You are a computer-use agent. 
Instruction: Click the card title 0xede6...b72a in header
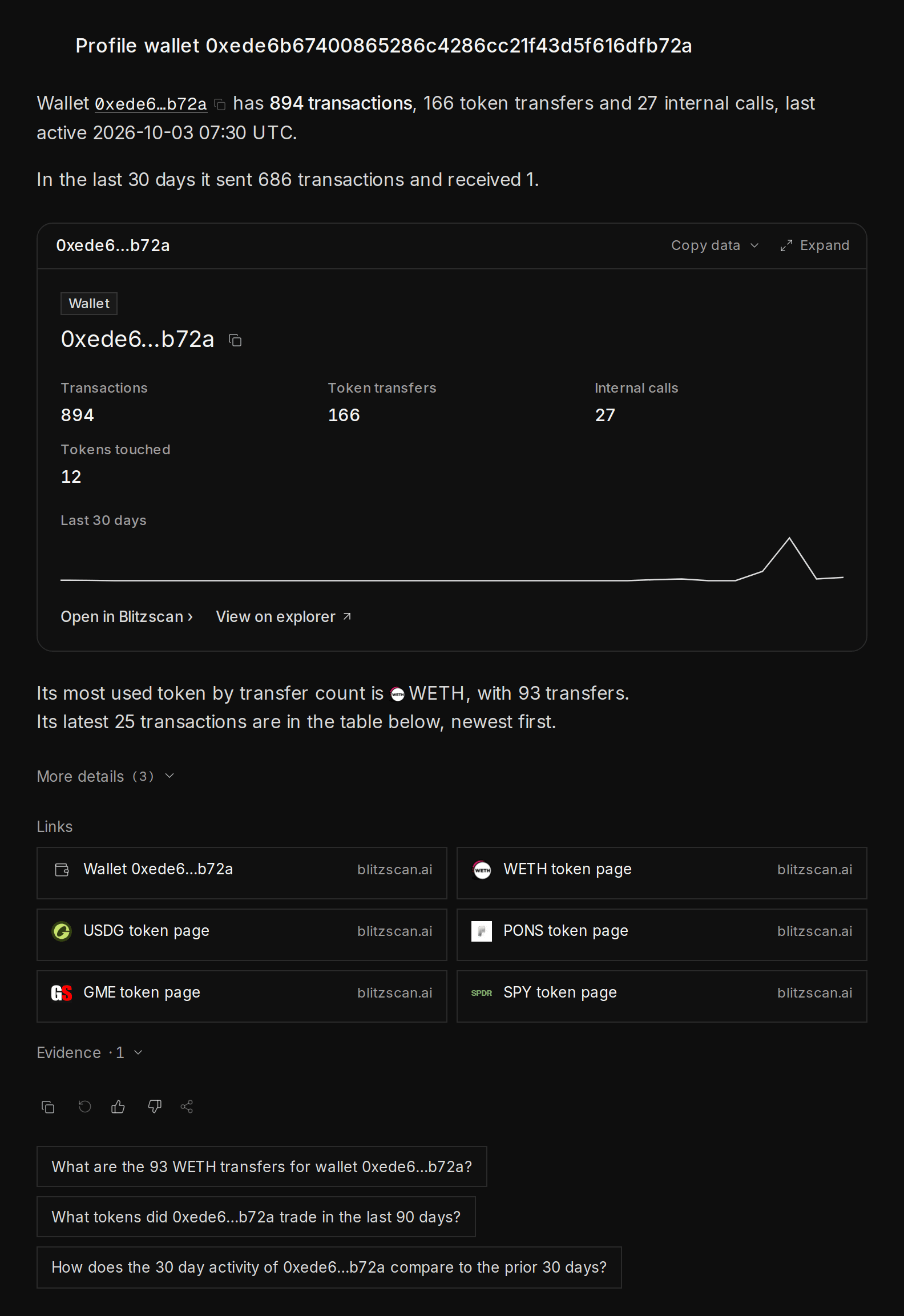[113, 245]
